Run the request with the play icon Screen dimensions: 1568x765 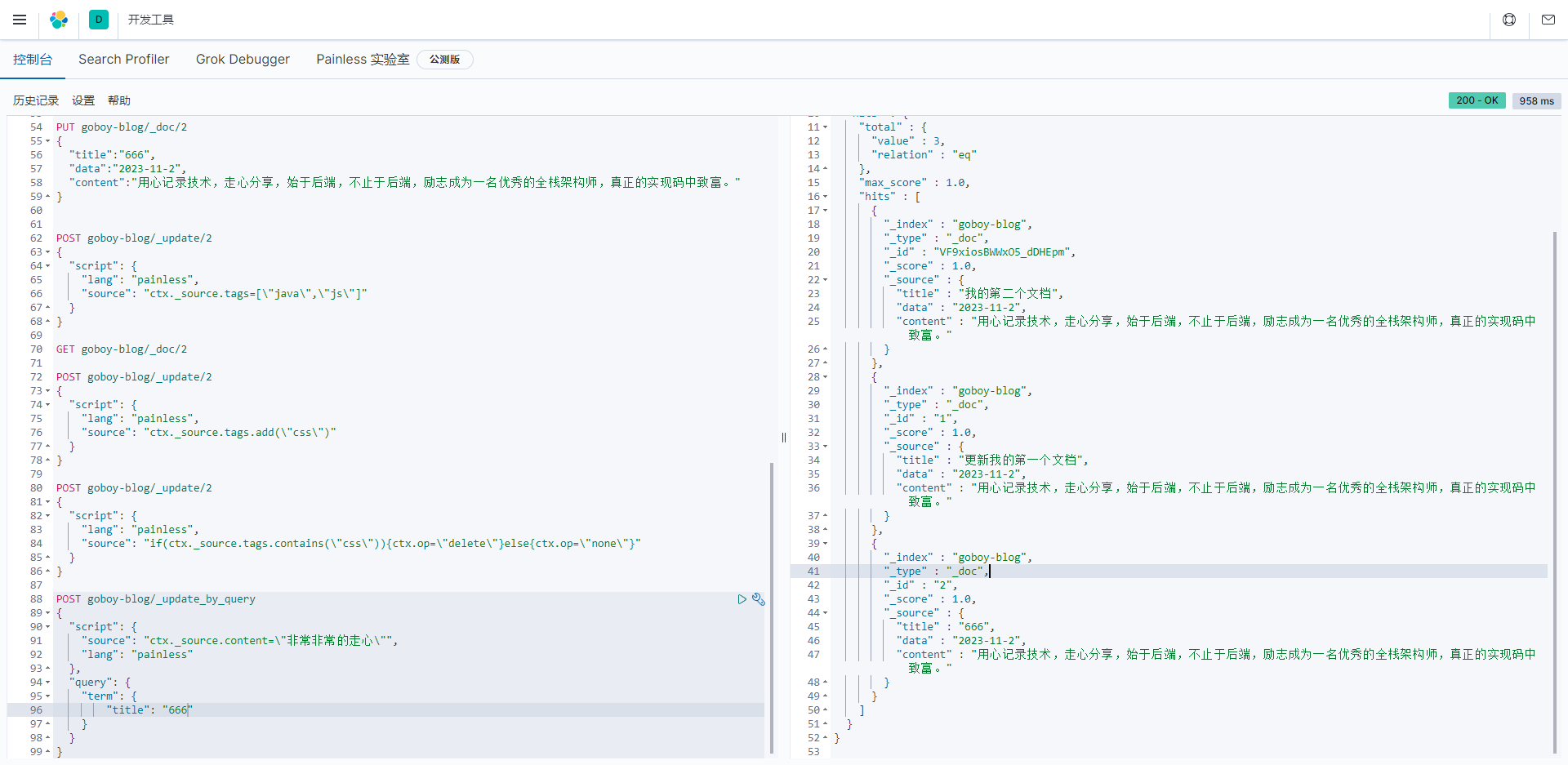click(x=742, y=599)
